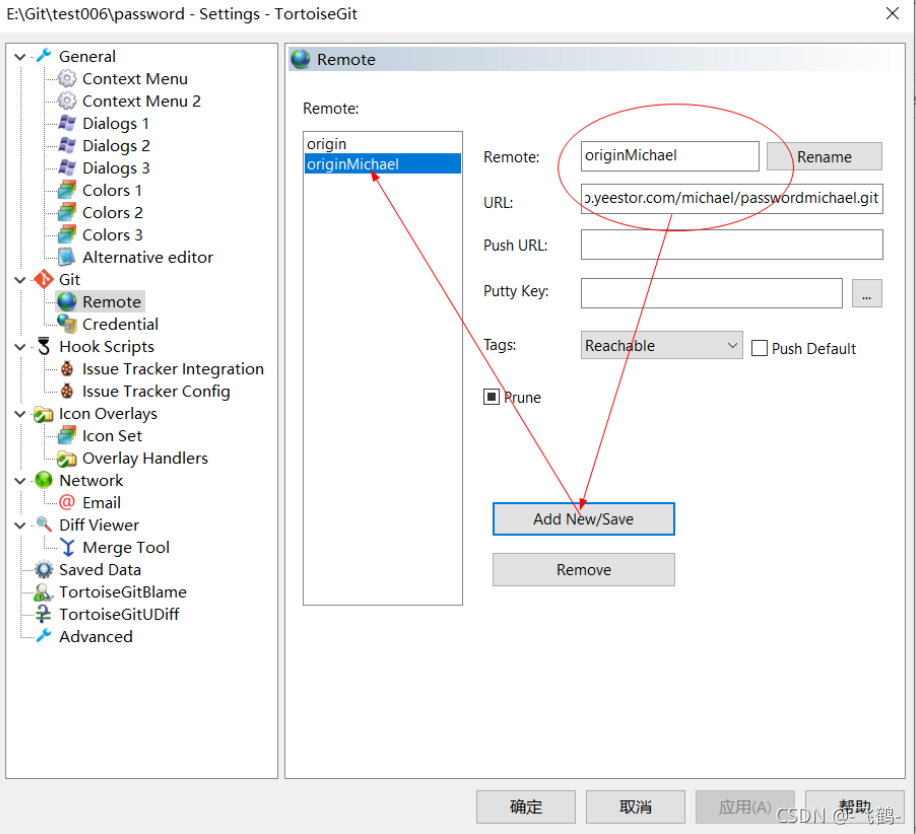Click the 取消 (Cancel) button
Screen dimensions: 916x834
[x=635, y=807]
